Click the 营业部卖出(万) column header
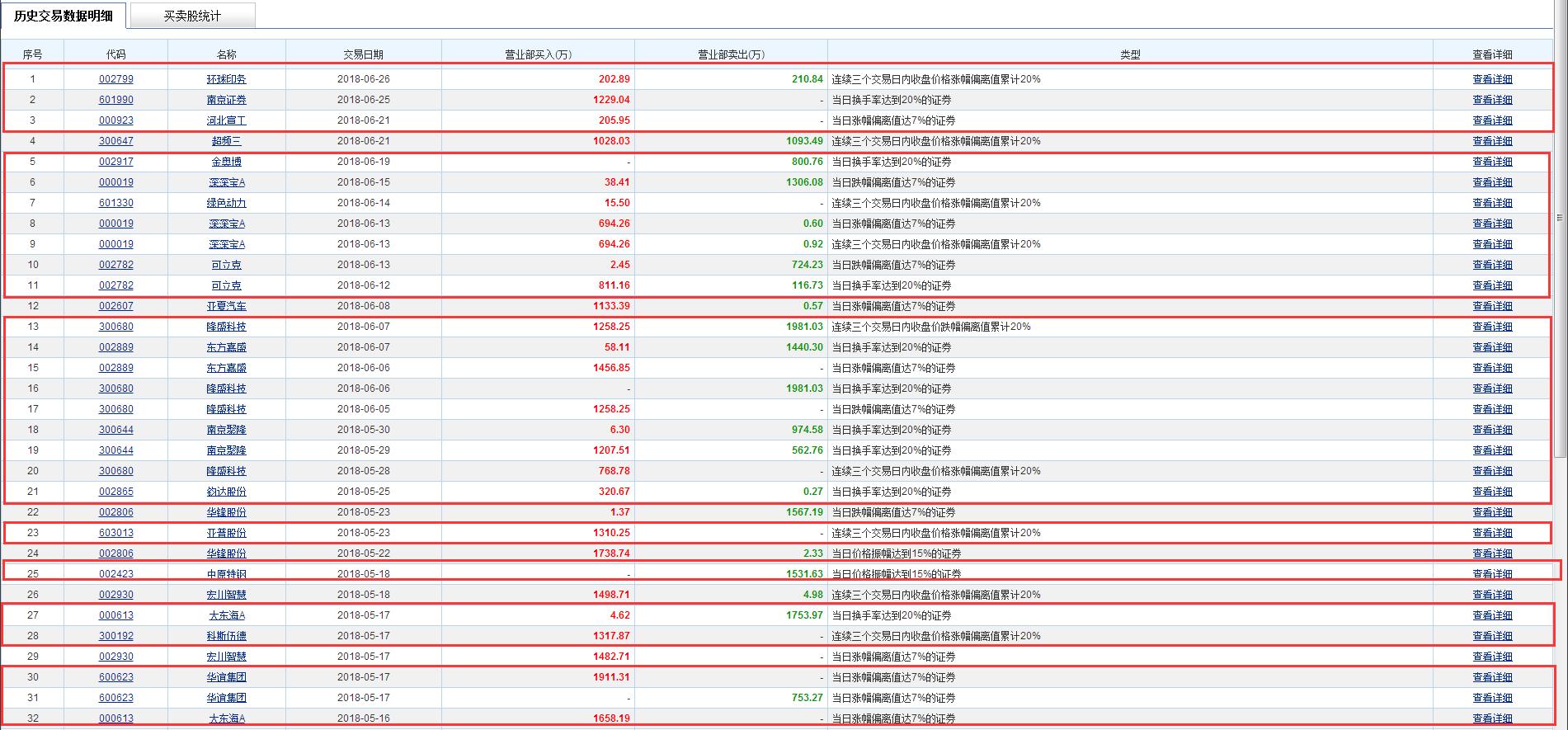This screenshot has width=1568, height=730. (x=731, y=54)
